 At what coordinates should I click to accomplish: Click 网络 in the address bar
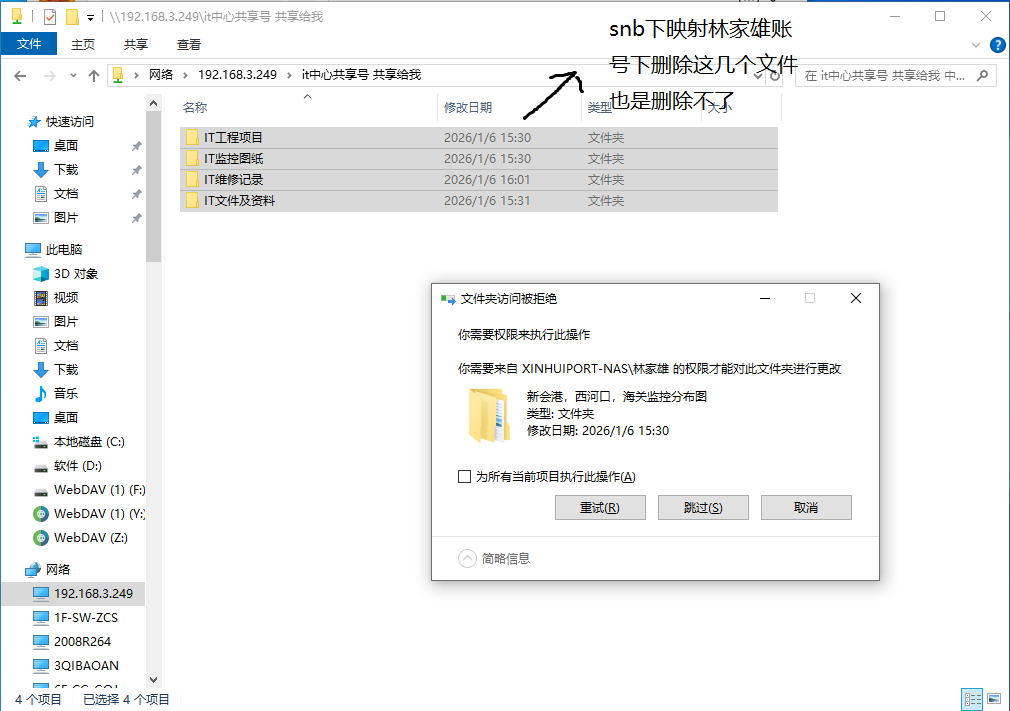[x=161, y=75]
